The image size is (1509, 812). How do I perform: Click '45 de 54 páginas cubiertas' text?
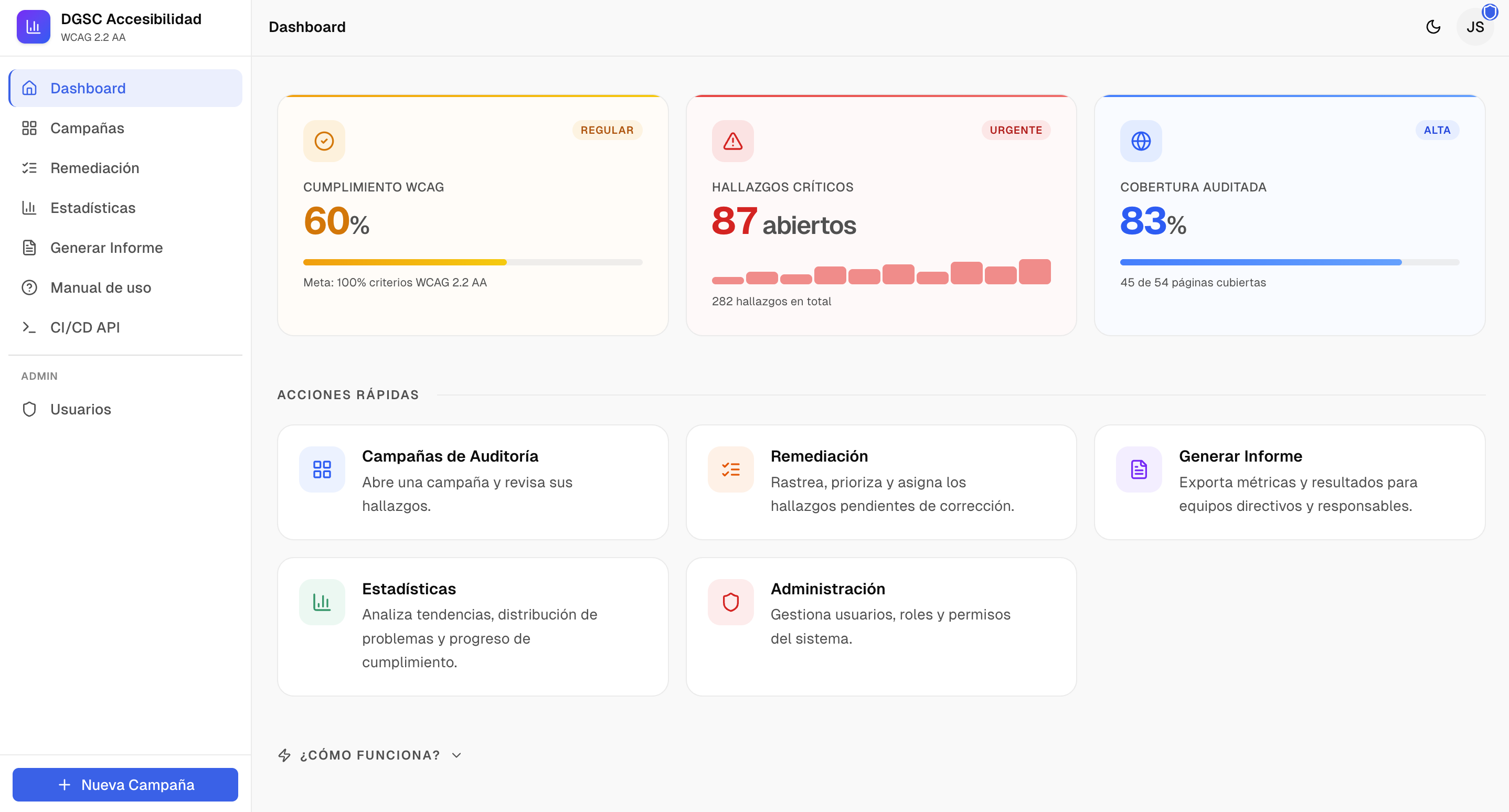(x=1193, y=283)
